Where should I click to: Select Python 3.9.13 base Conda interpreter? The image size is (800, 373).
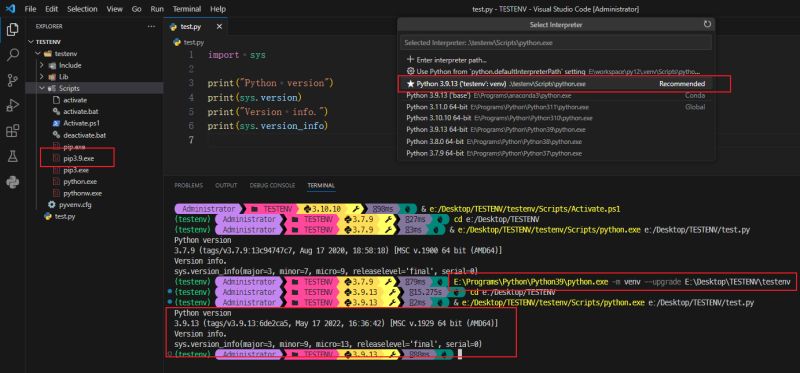[x=556, y=95]
